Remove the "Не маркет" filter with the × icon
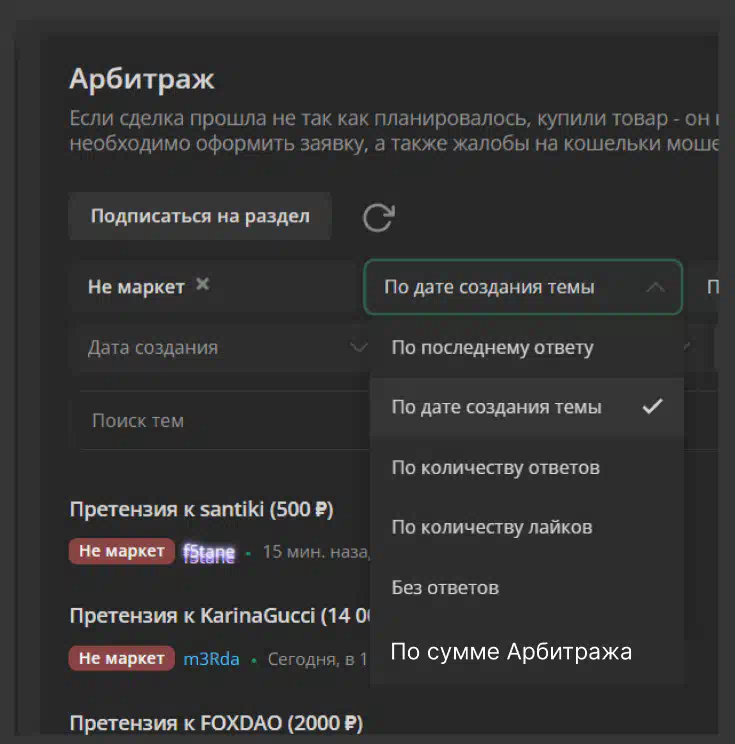Image resolution: width=735 pixels, height=744 pixels. point(203,285)
